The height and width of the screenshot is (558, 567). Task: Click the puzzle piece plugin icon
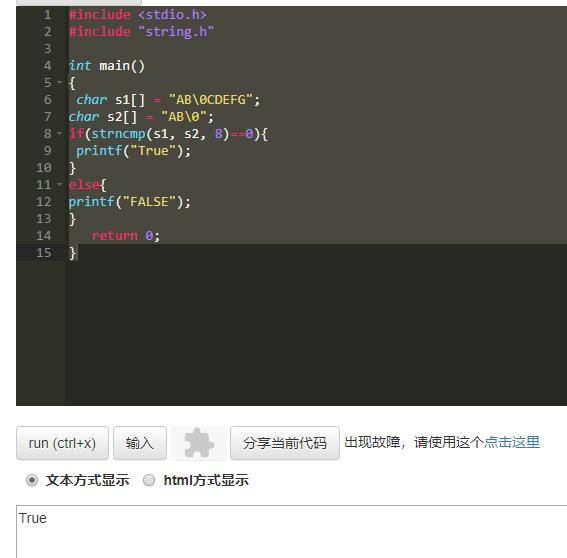tap(199, 443)
